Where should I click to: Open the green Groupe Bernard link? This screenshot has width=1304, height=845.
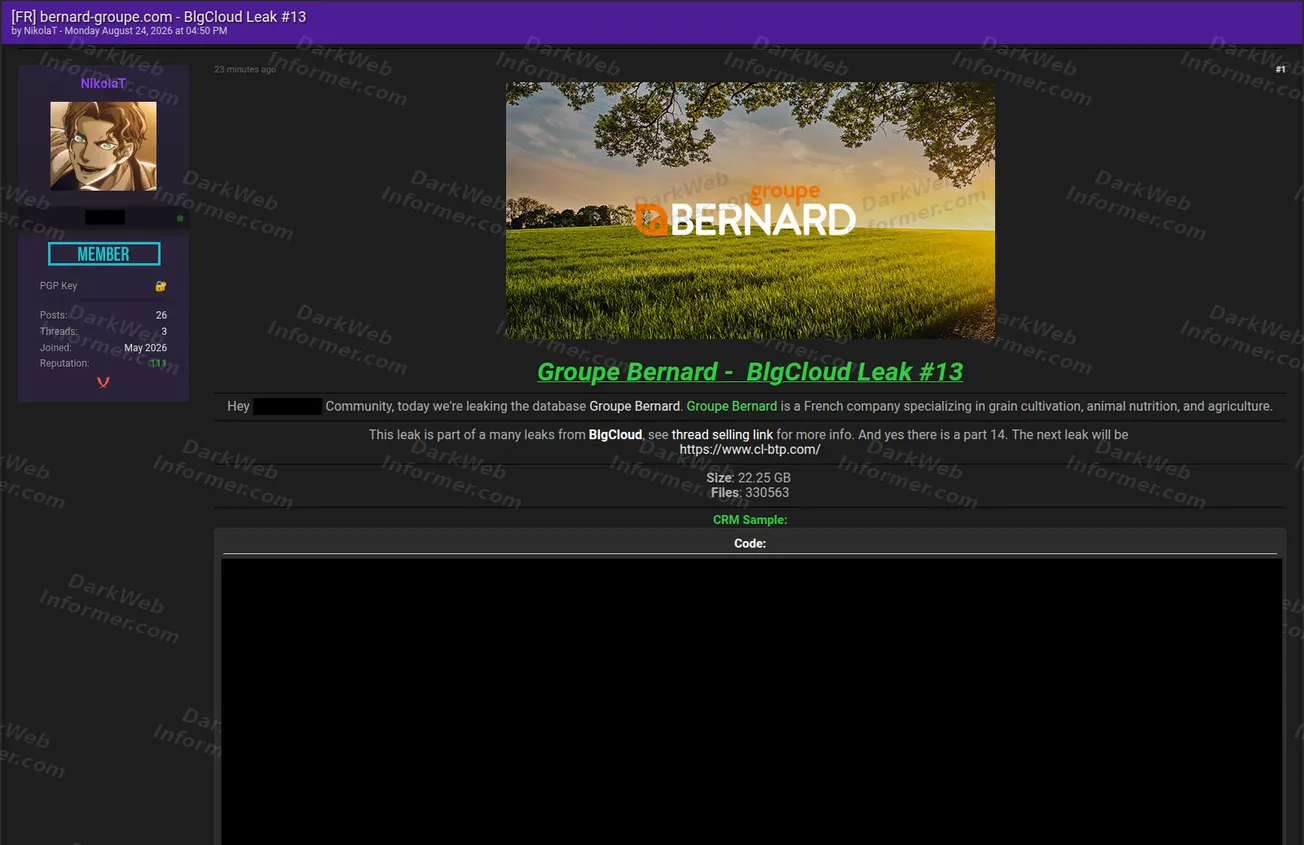click(732, 406)
